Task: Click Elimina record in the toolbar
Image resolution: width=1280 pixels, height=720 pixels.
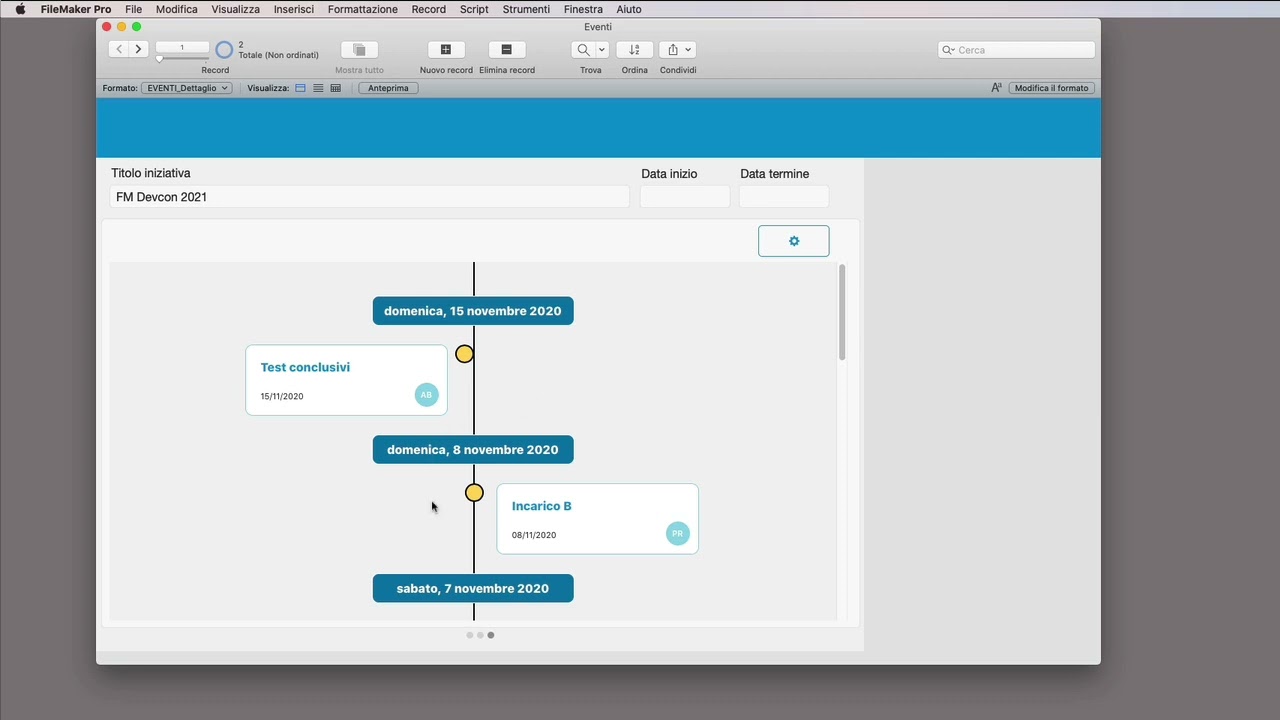Action: tap(507, 50)
